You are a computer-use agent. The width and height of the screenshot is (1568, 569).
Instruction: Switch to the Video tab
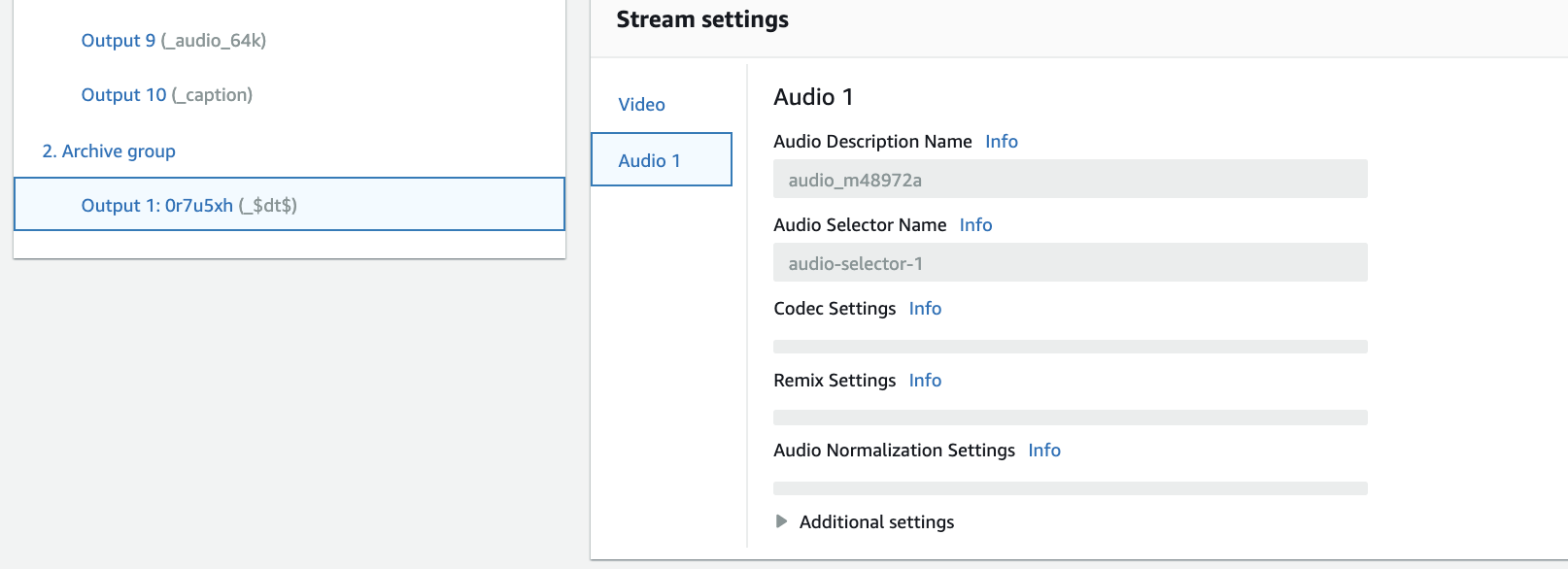coord(641,105)
